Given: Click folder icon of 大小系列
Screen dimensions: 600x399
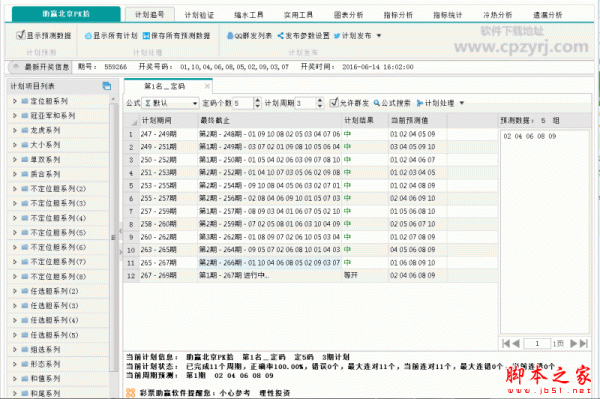Looking at the screenshot, I should pyautogui.click(x=25, y=145).
